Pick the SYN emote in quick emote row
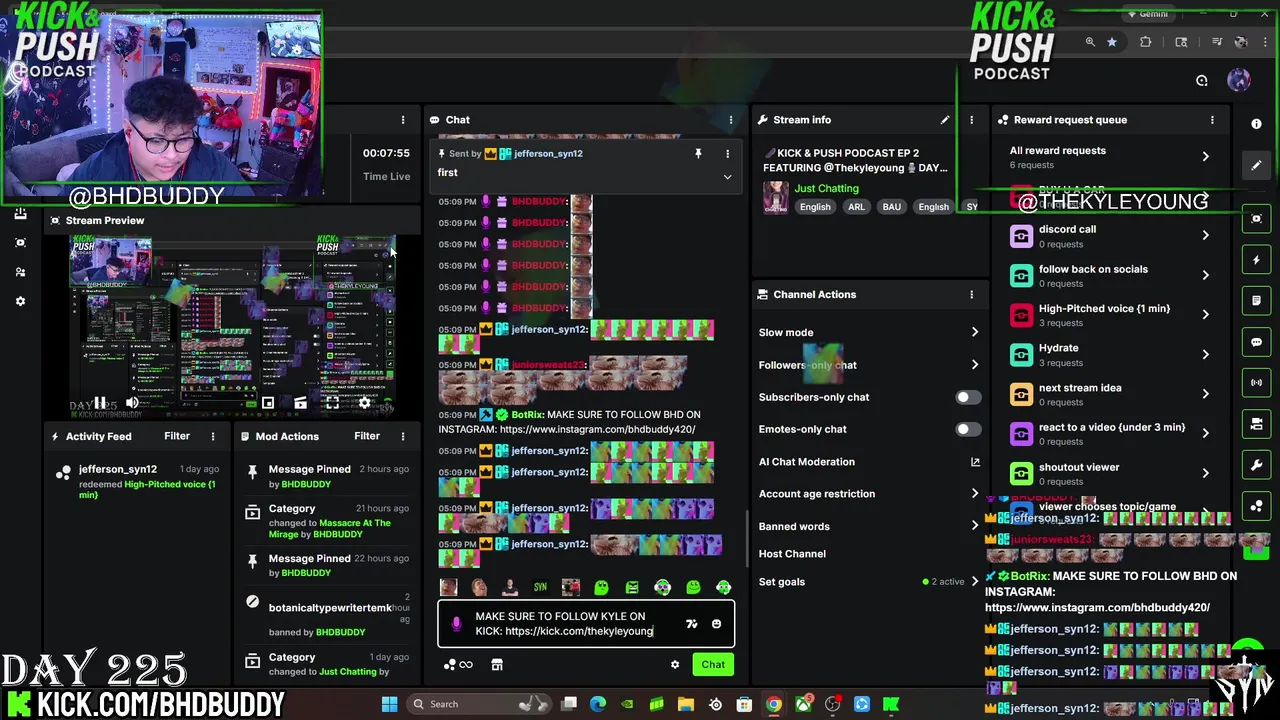Screen dimensions: 1280x720 point(540,588)
